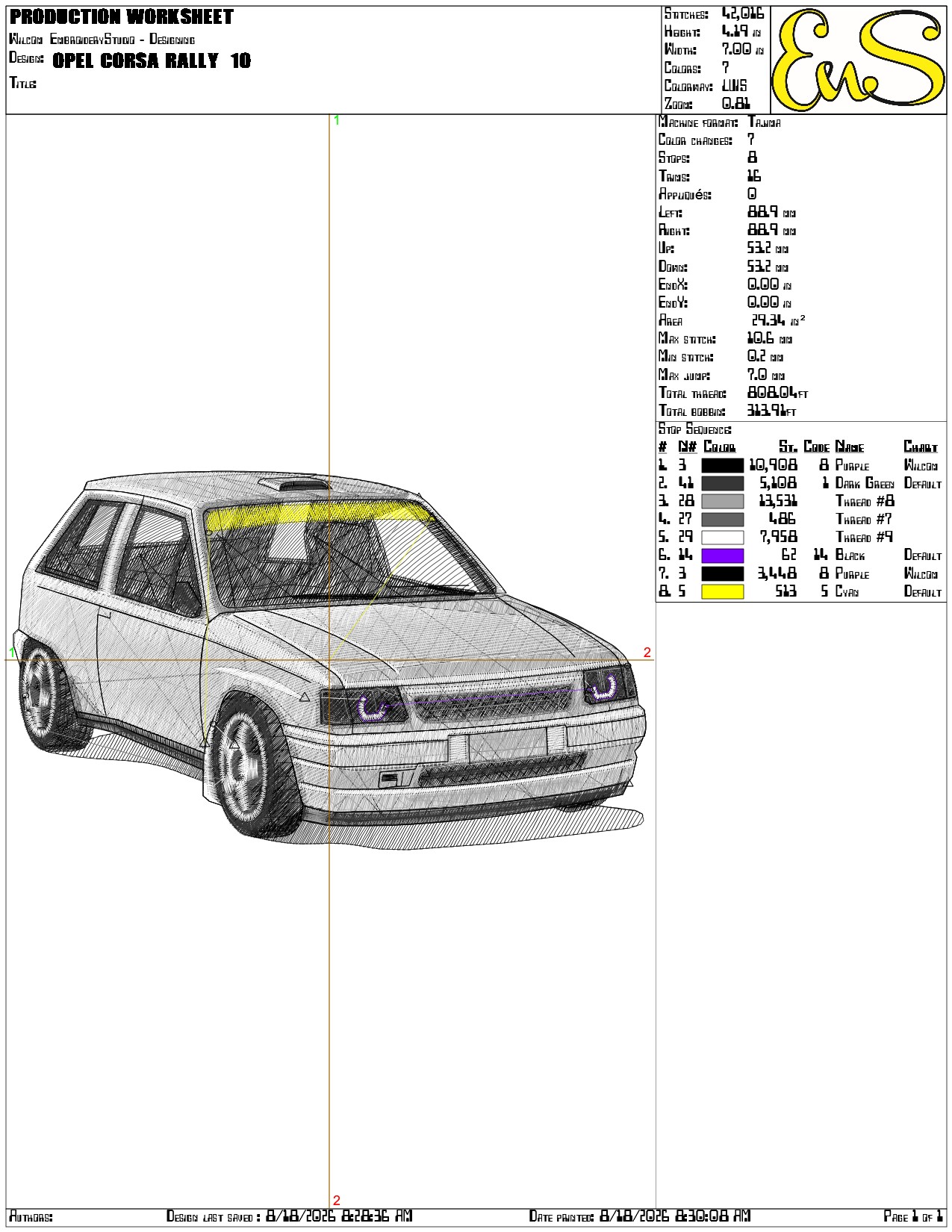952x1232 pixels.
Task: Click the Area value '29.34 in²'
Action: (x=778, y=320)
